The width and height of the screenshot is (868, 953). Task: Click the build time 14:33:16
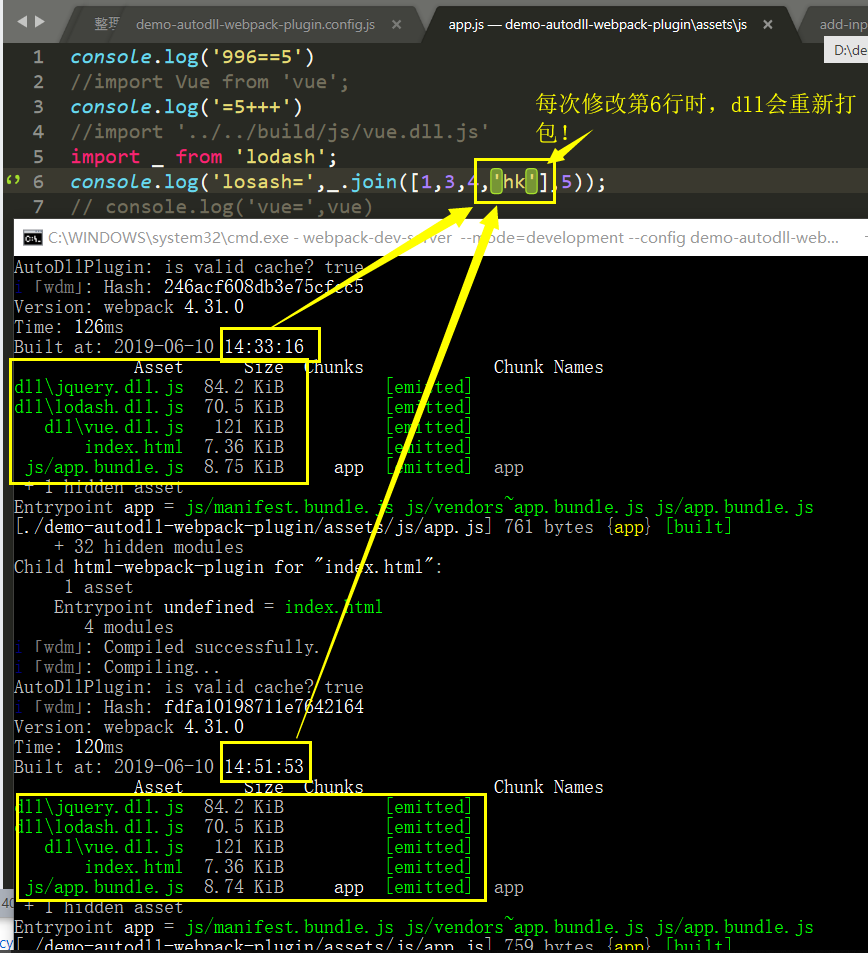click(264, 347)
